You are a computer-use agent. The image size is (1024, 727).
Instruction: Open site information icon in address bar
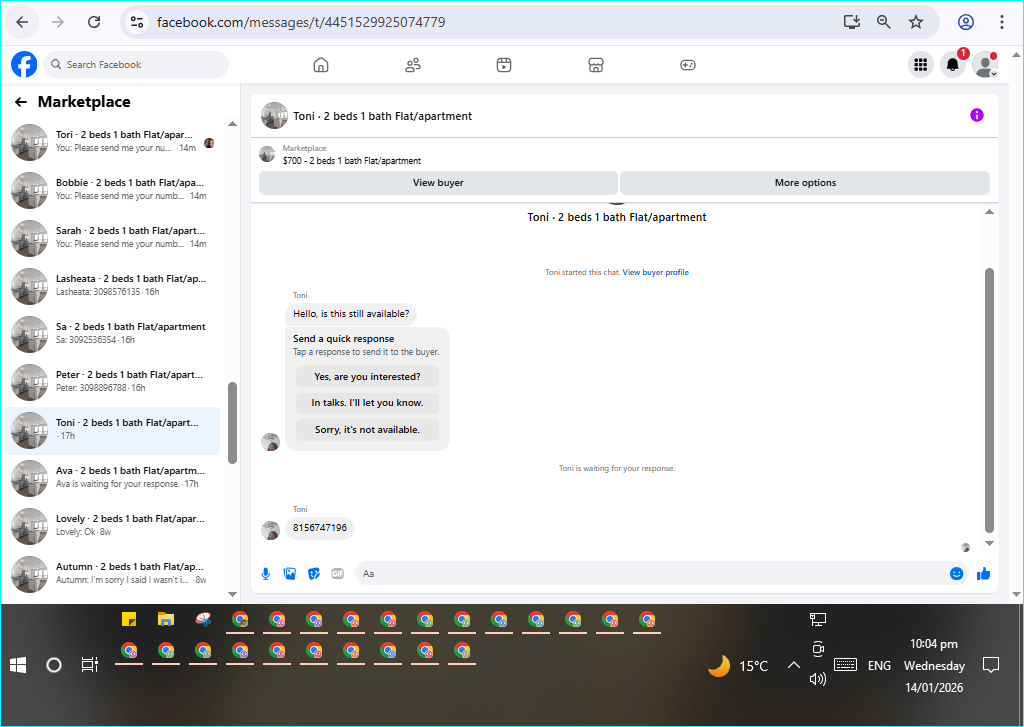point(137,22)
